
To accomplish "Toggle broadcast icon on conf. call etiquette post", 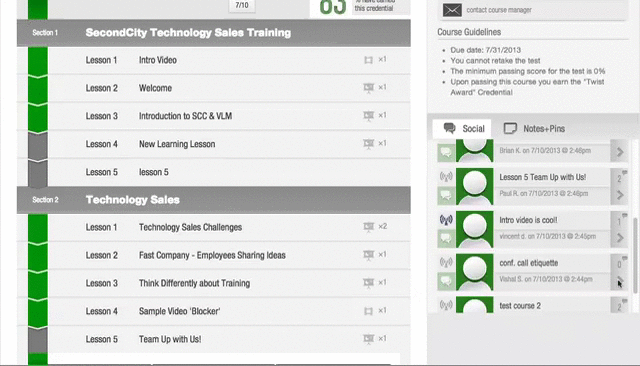I will (446, 262).
